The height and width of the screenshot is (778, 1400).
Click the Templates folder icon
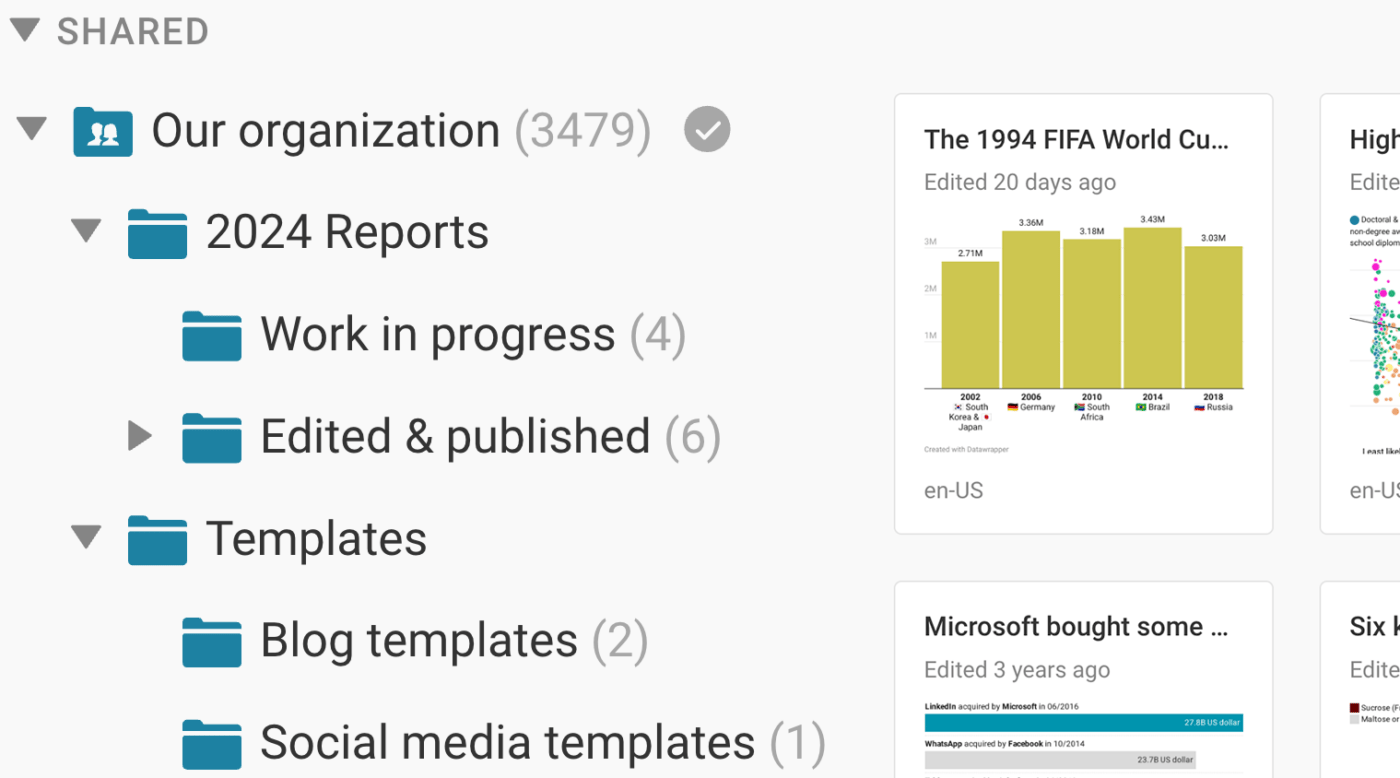[157, 540]
